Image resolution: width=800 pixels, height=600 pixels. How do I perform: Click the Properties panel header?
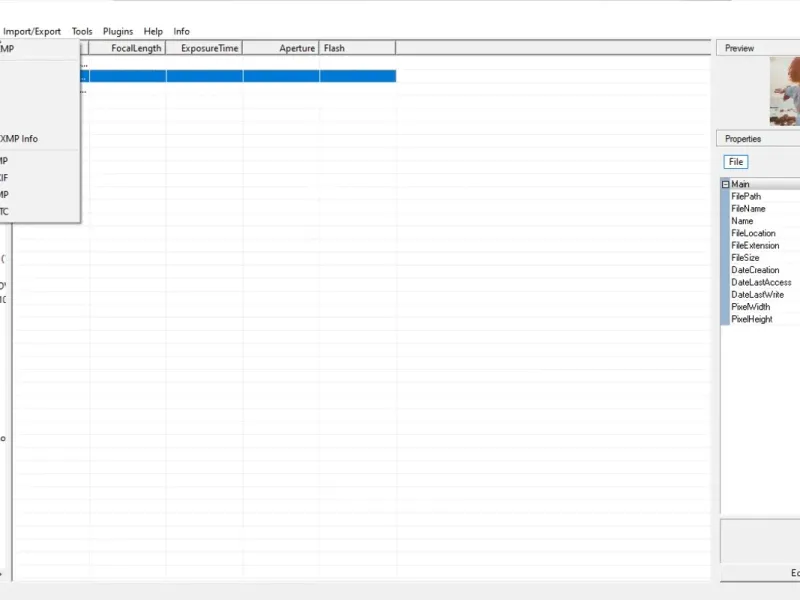[758, 139]
